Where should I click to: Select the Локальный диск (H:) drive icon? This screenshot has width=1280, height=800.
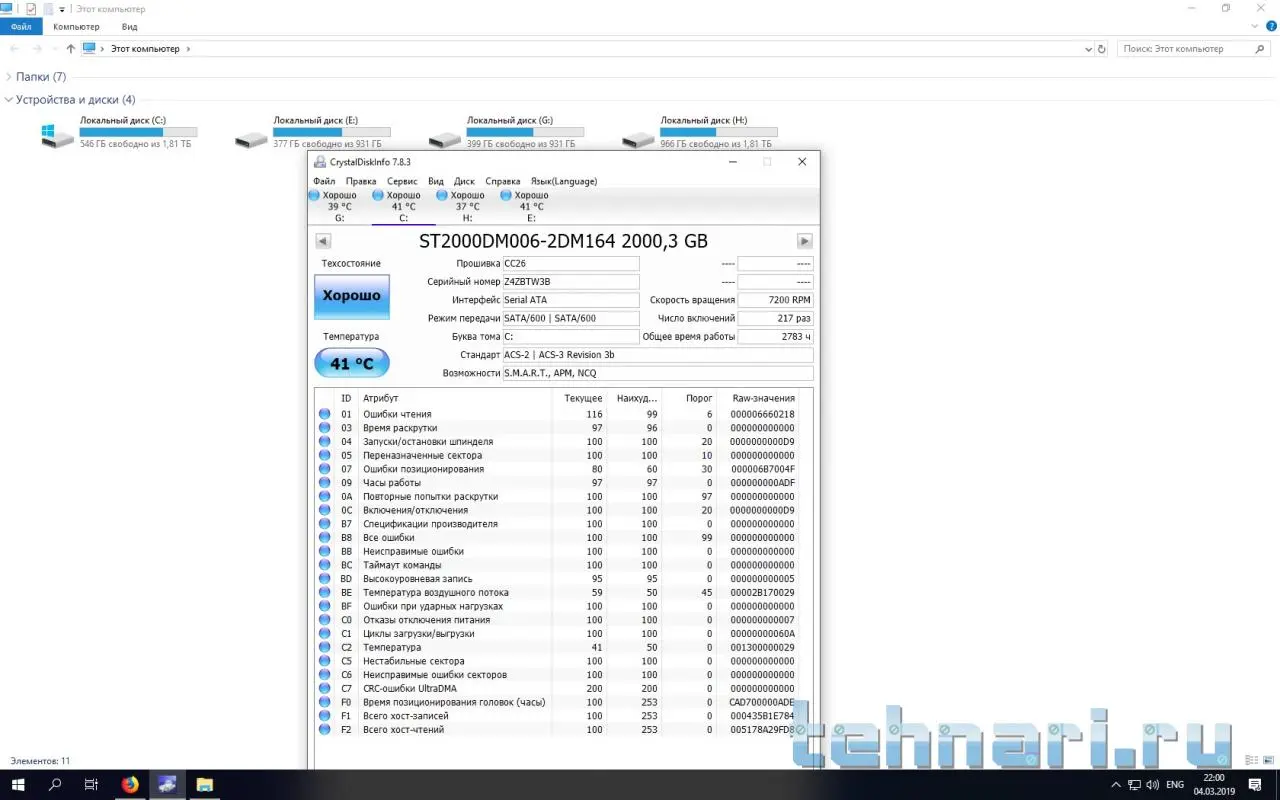click(638, 139)
